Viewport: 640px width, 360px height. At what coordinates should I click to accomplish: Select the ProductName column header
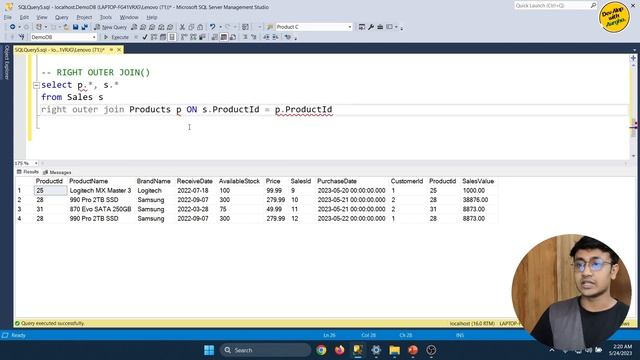(x=89, y=181)
